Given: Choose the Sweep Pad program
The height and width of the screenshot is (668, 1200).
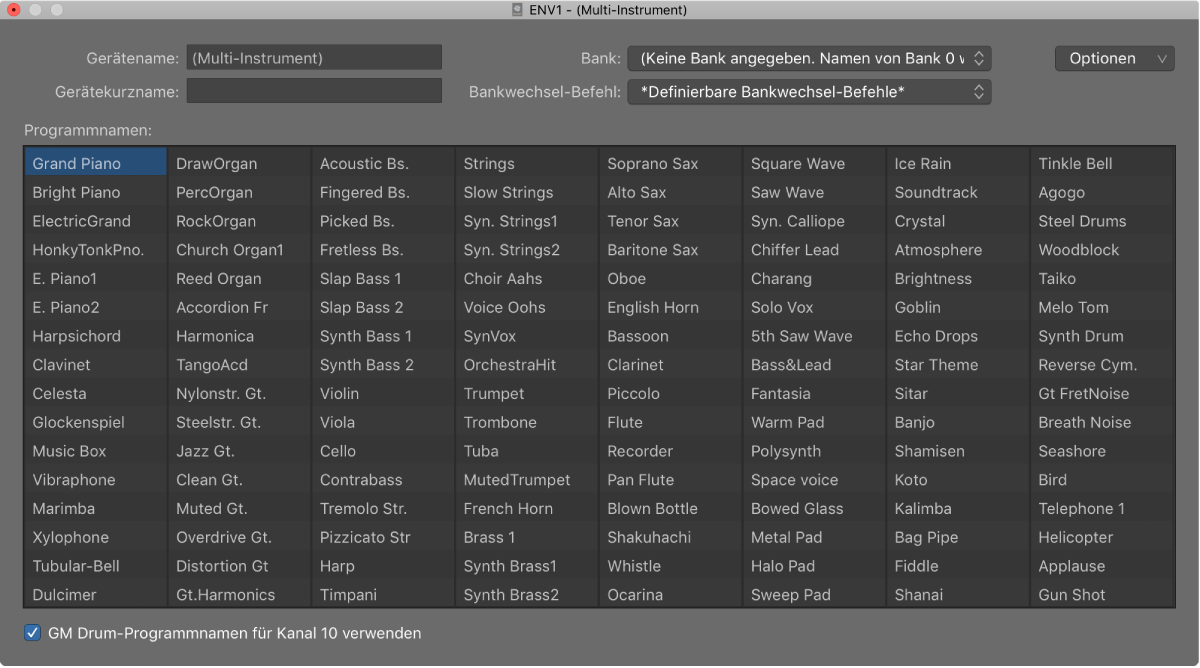Looking at the screenshot, I should coord(814,595).
